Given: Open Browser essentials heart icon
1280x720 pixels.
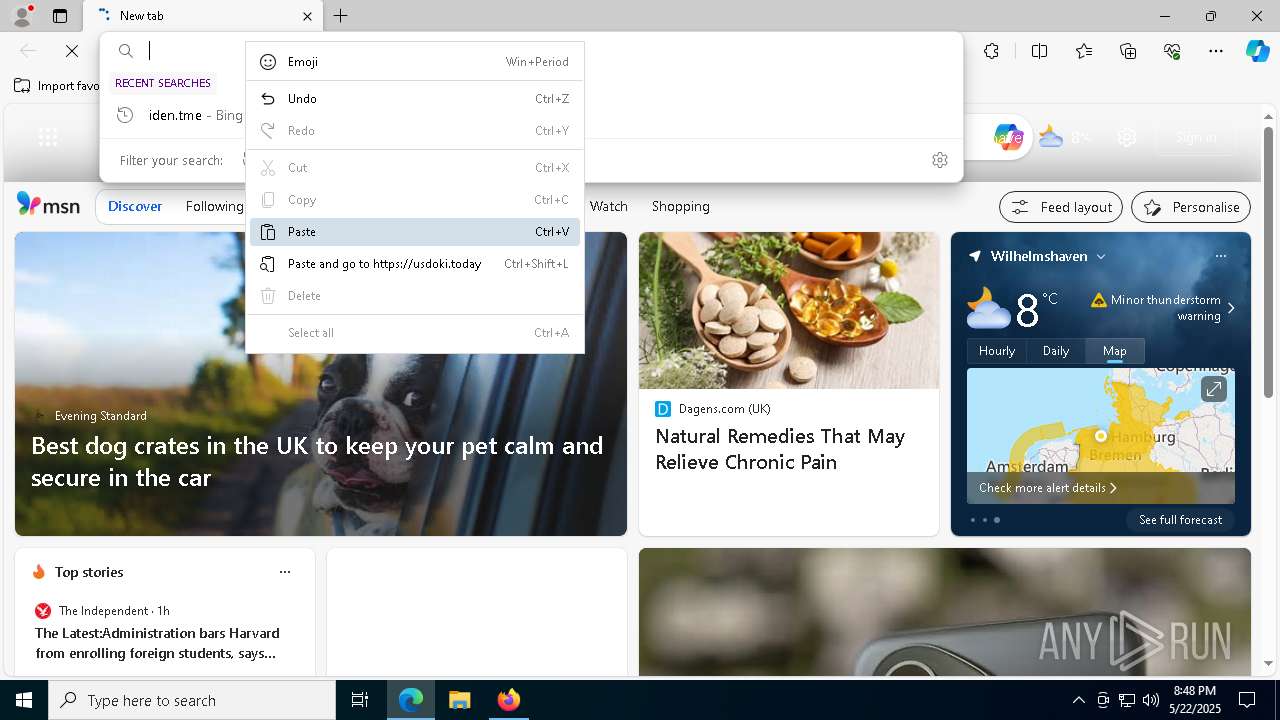Looking at the screenshot, I should [x=1173, y=51].
